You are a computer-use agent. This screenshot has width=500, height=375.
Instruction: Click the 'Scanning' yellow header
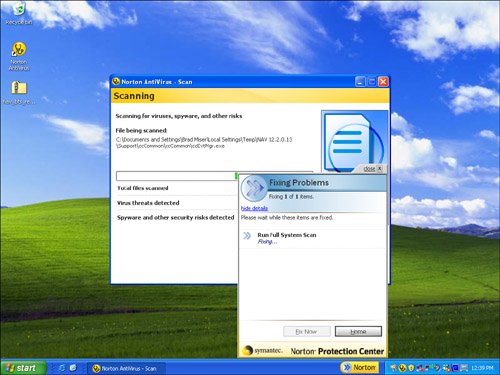[250, 96]
